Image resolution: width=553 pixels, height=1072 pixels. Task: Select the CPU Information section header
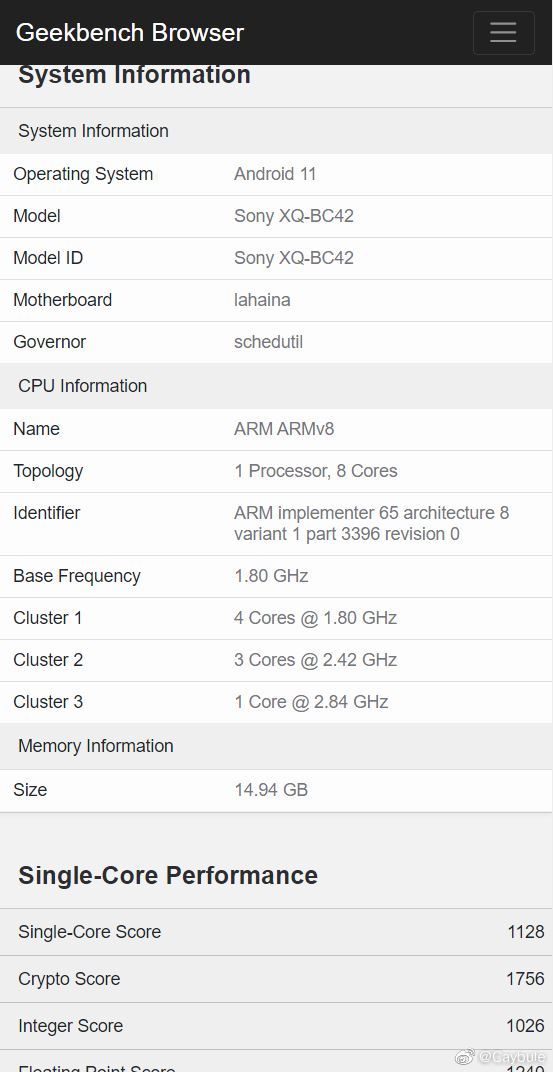[x=276, y=386]
